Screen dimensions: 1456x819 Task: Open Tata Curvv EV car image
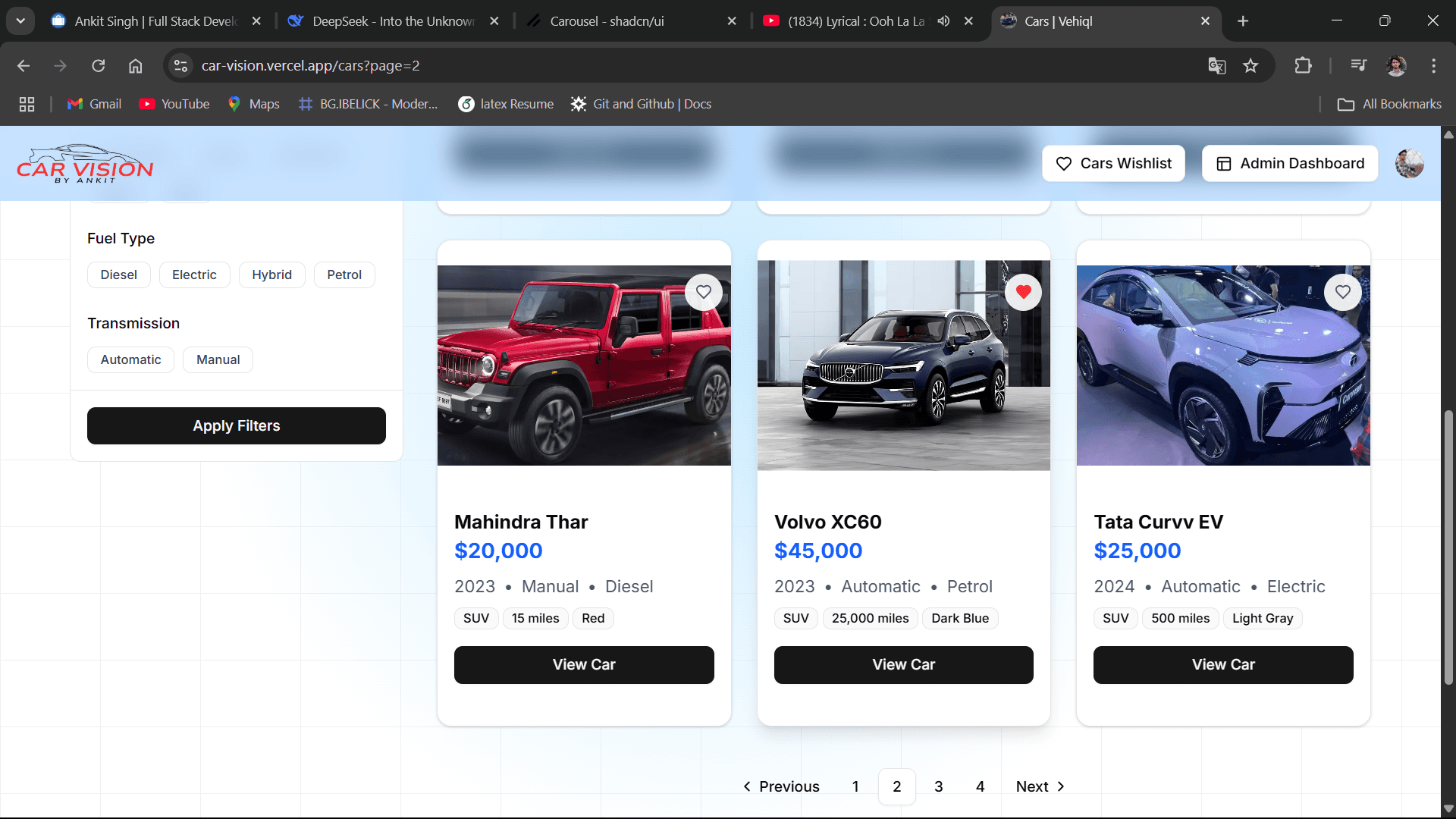[1223, 366]
